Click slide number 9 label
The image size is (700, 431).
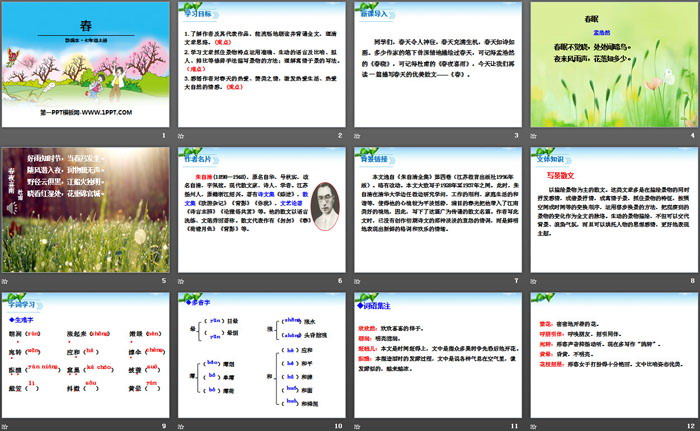point(164,426)
